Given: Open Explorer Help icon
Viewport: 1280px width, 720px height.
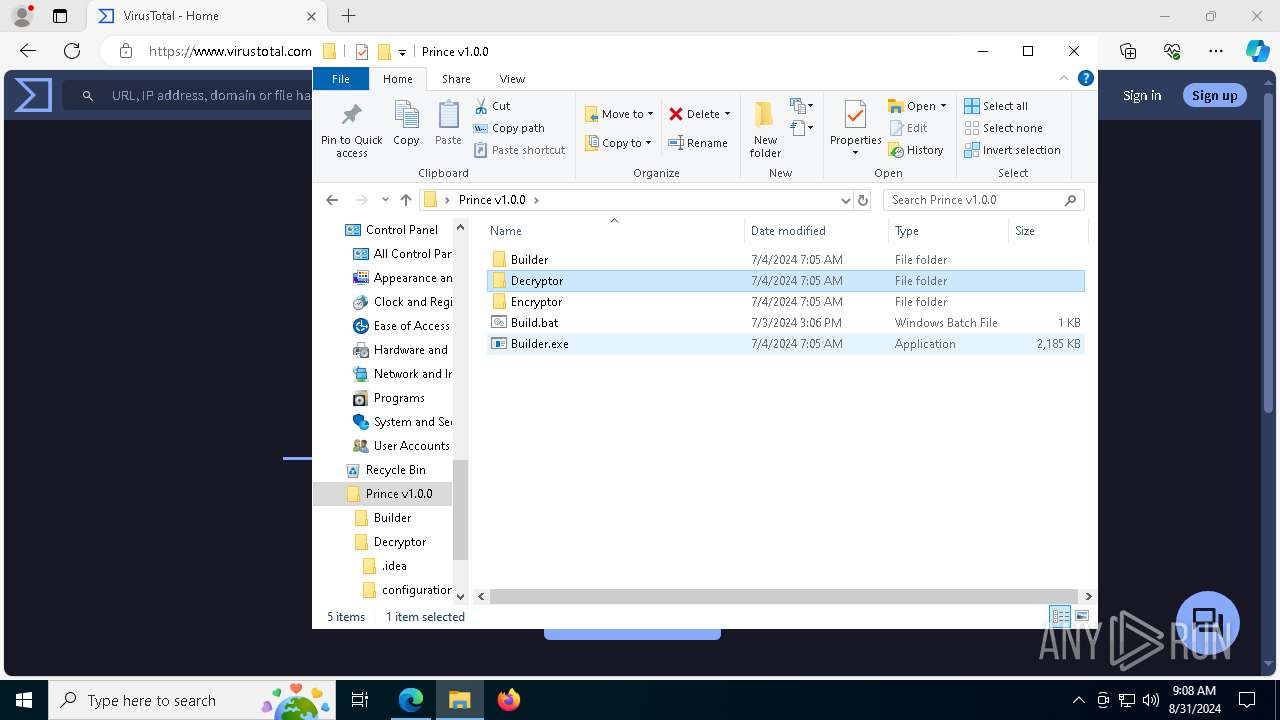Looking at the screenshot, I should click(x=1086, y=78).
